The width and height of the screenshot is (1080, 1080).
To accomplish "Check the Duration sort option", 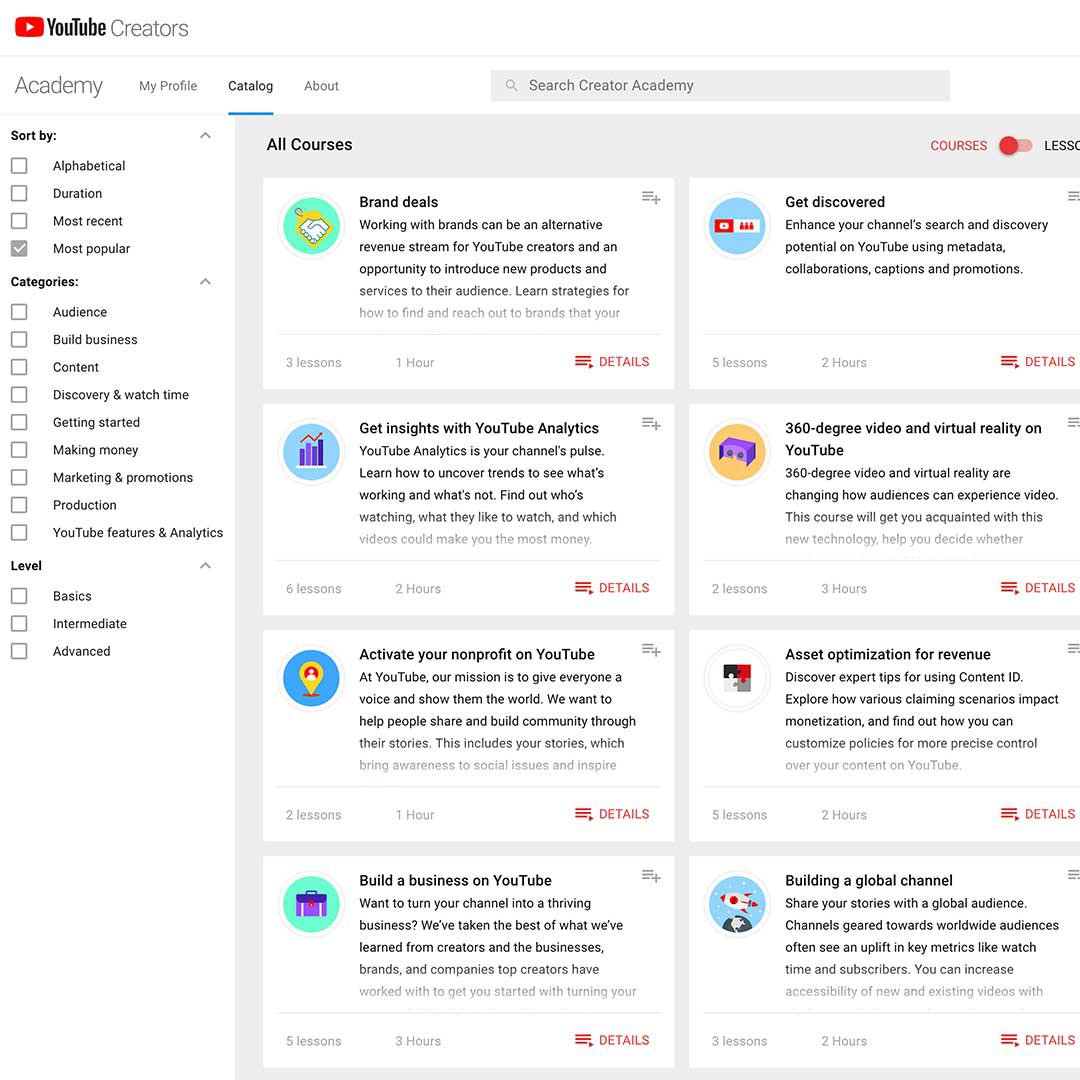I will 19,193.
